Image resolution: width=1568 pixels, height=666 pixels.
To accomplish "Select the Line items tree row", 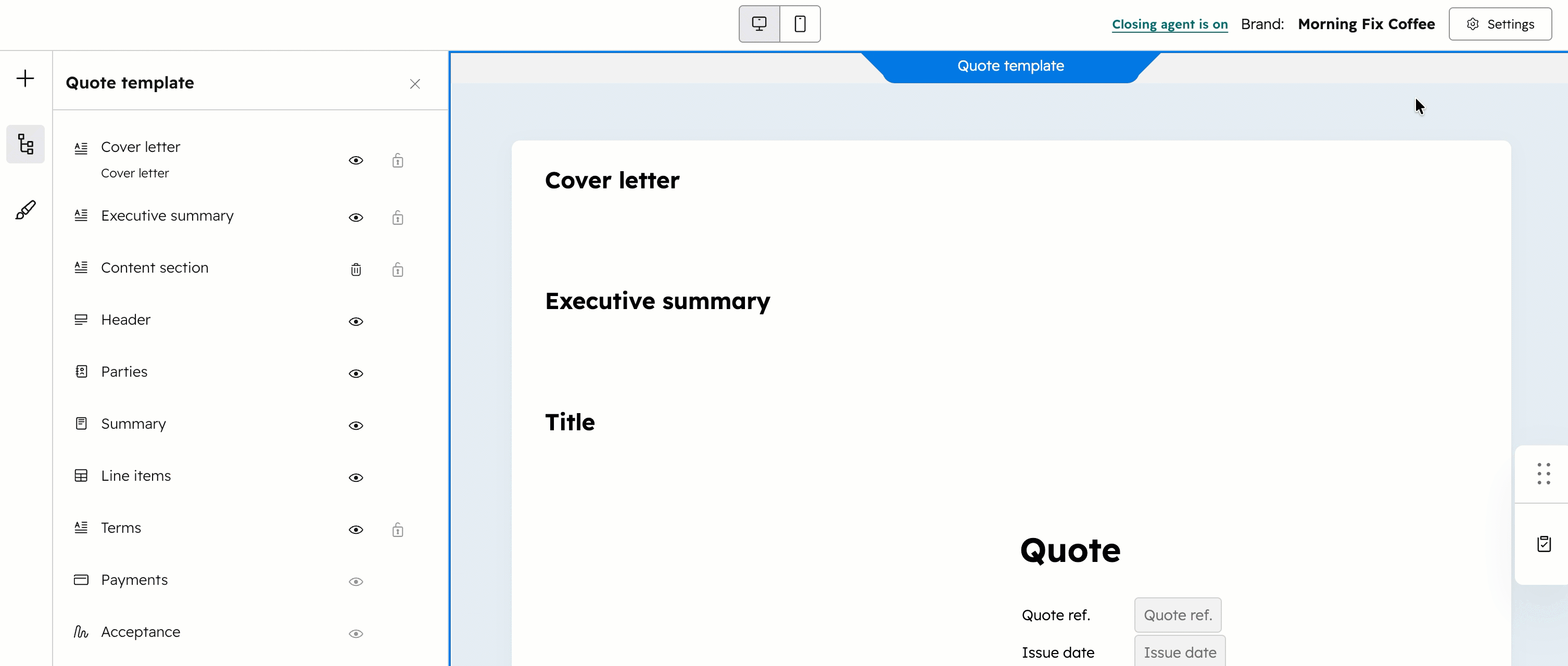I will click(251, 476).
